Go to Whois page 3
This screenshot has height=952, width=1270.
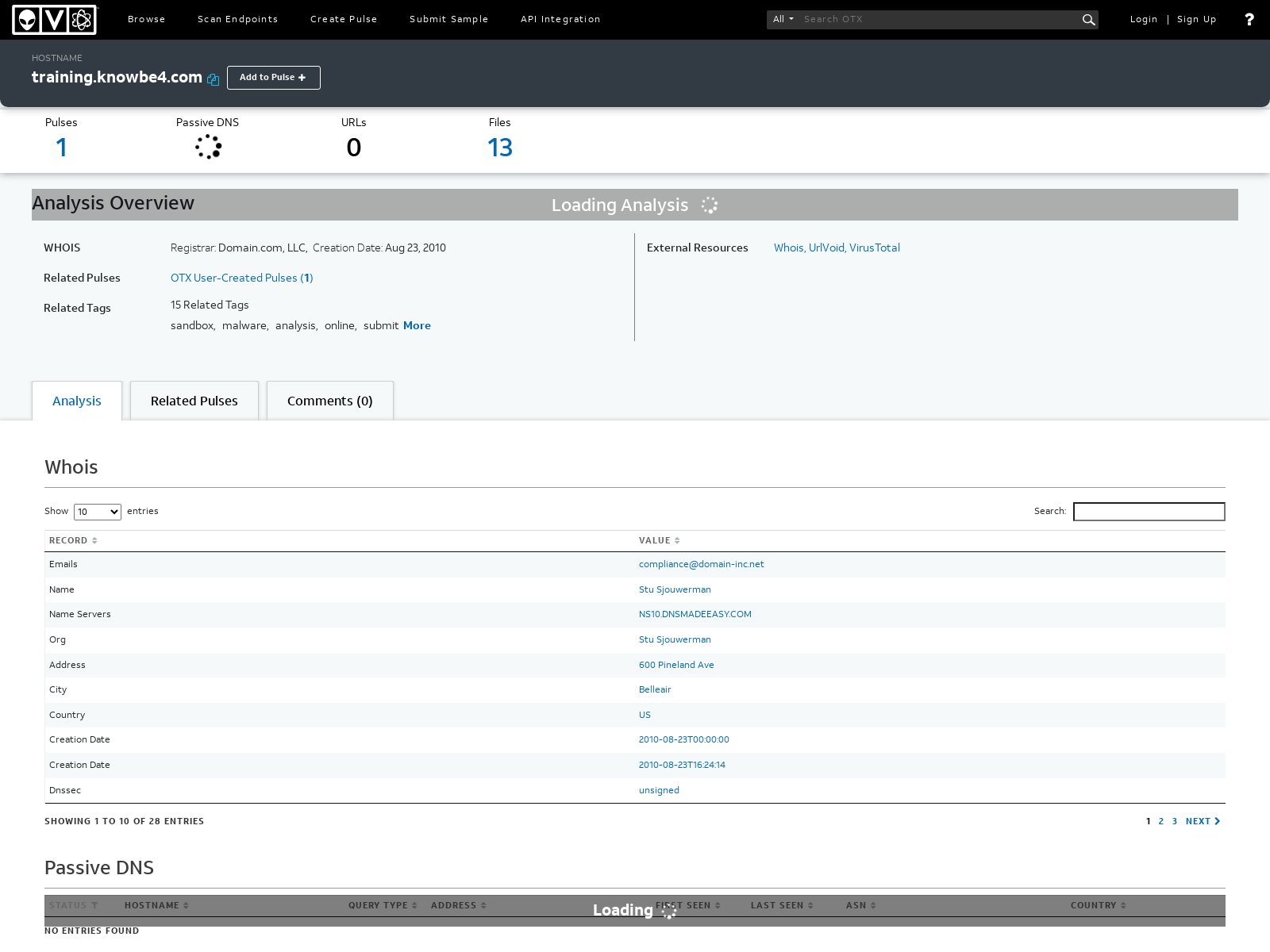pos(1175,822)
